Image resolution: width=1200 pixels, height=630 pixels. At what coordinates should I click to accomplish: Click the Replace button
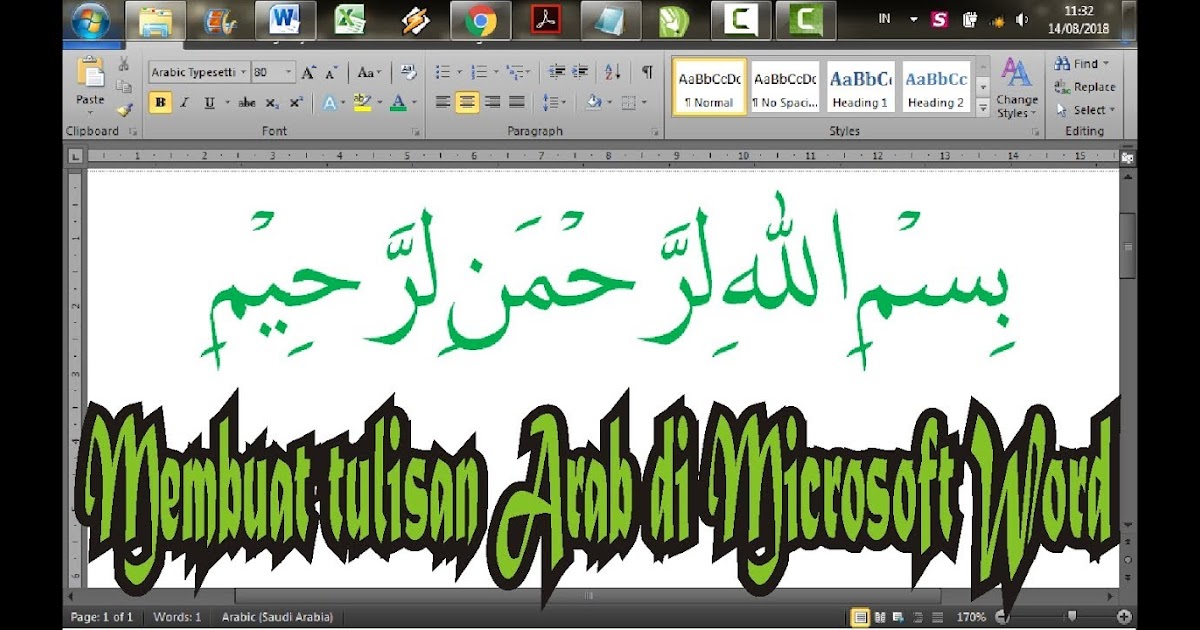1085,87
